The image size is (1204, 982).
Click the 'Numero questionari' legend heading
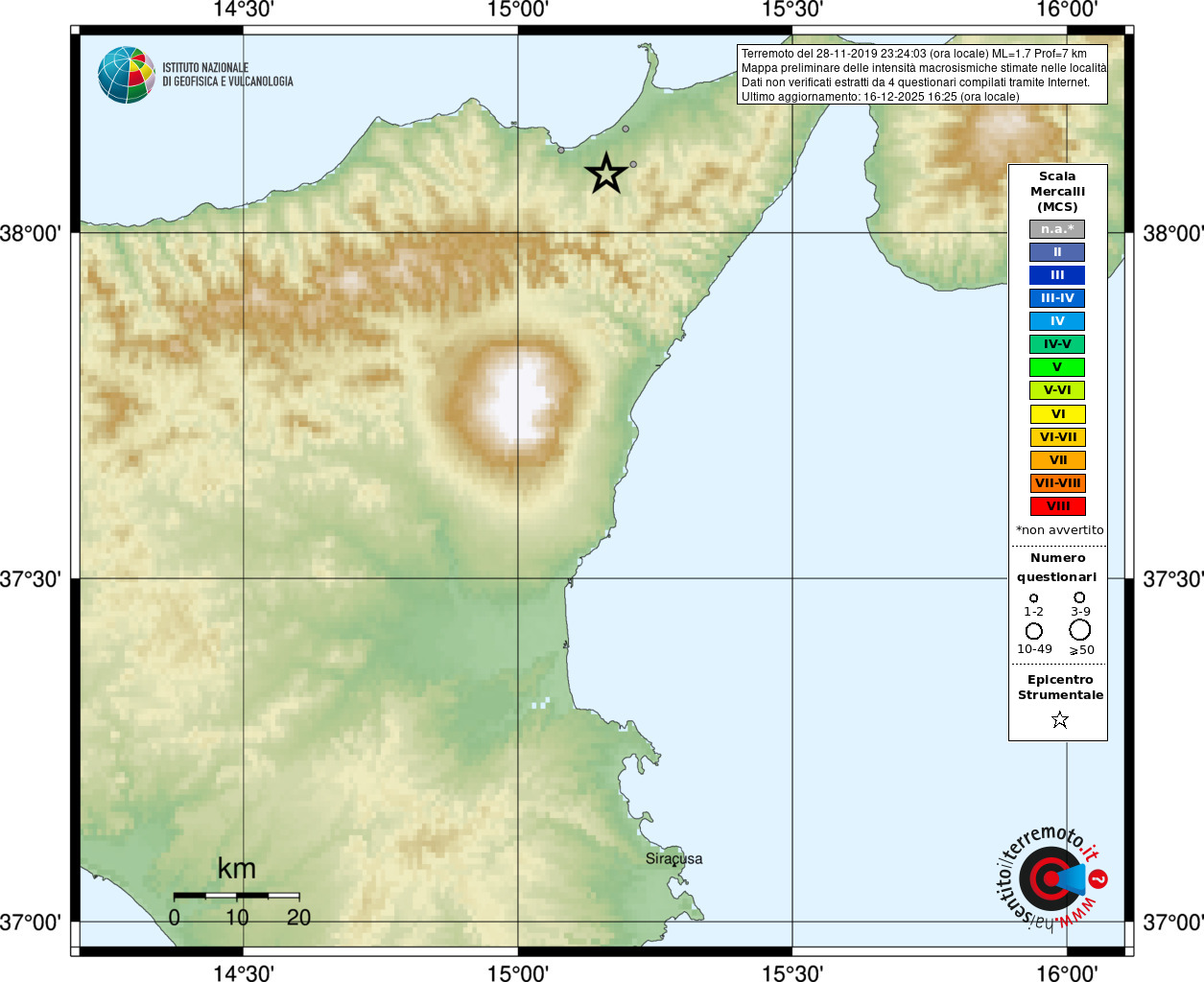tap(1057, 568)
